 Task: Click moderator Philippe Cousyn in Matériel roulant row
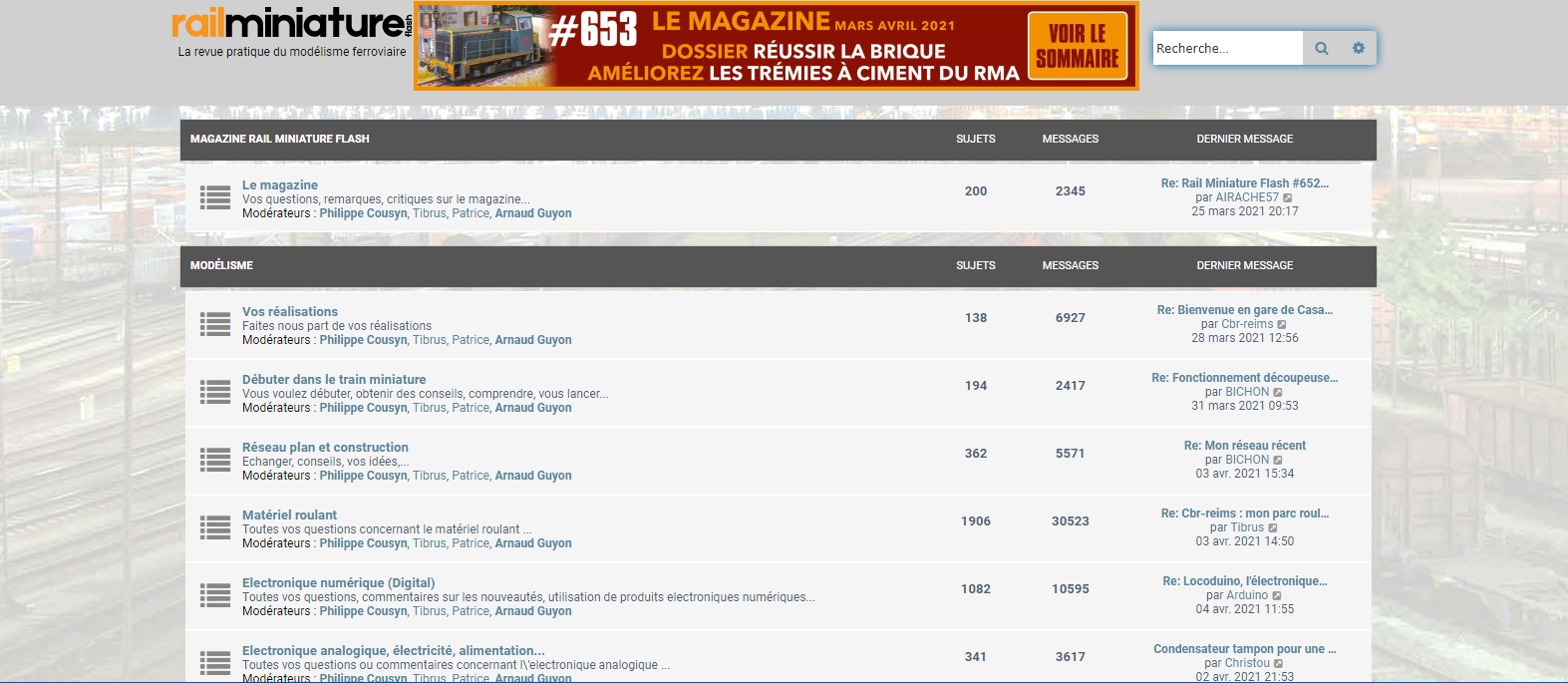[x=363, y=543]
